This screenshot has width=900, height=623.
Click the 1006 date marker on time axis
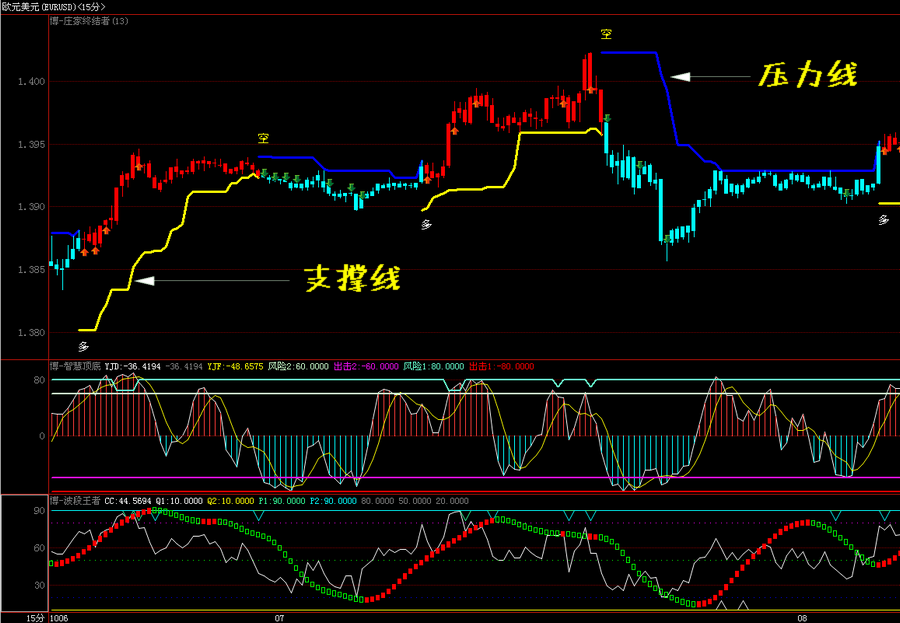[59, 618]
